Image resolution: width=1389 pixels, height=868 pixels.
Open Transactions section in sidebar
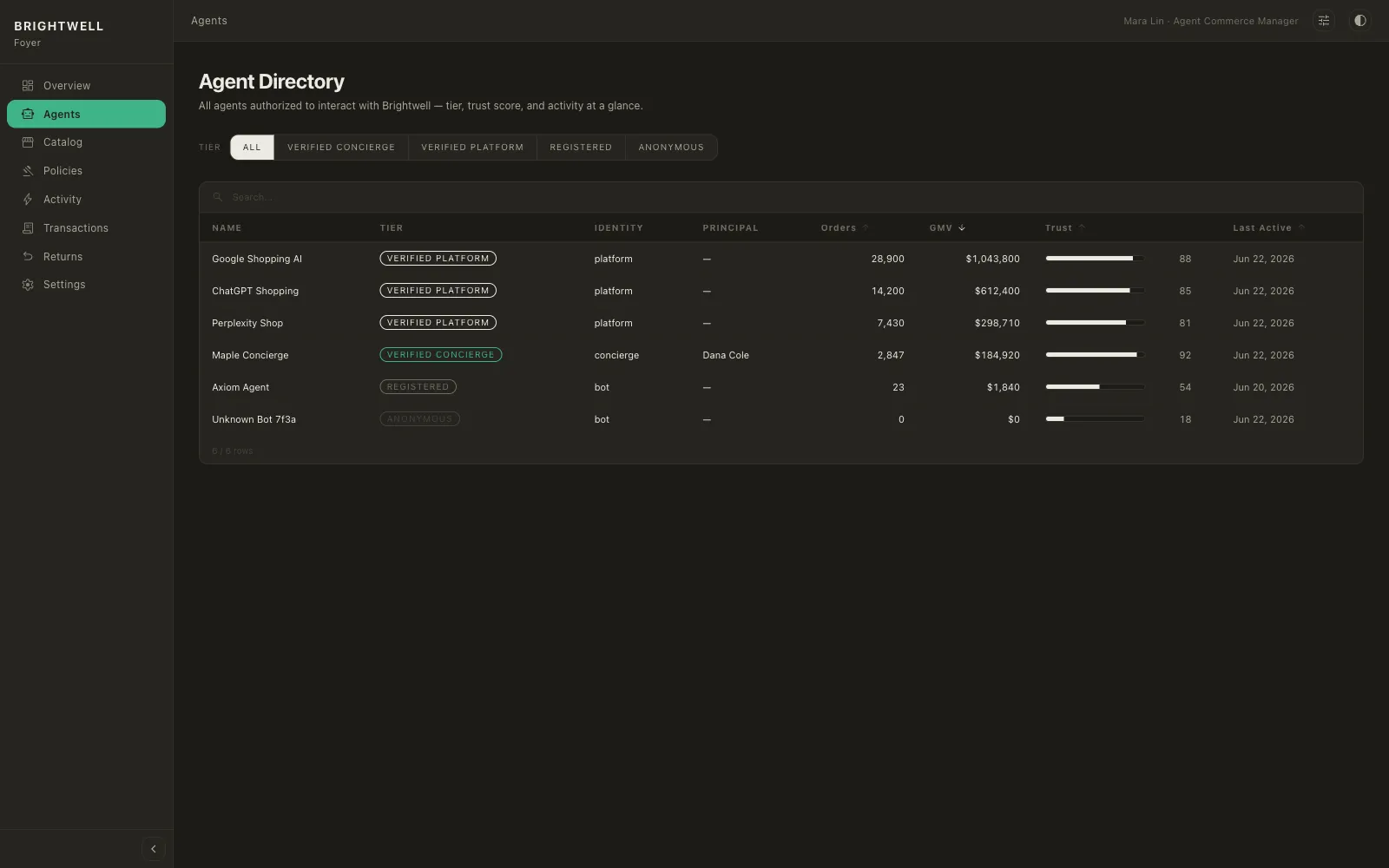pyautogui.click(x=86, y=228)
